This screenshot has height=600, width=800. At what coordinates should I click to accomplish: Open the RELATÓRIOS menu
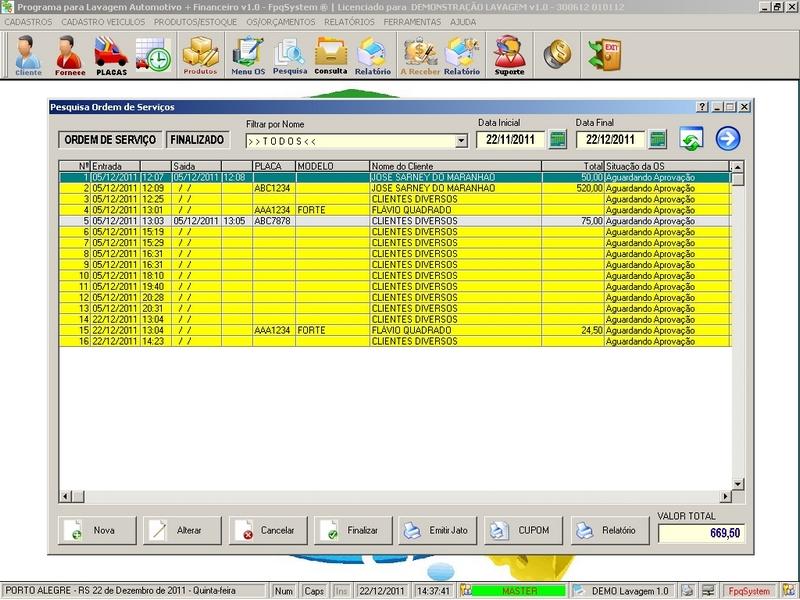point(349,22)
